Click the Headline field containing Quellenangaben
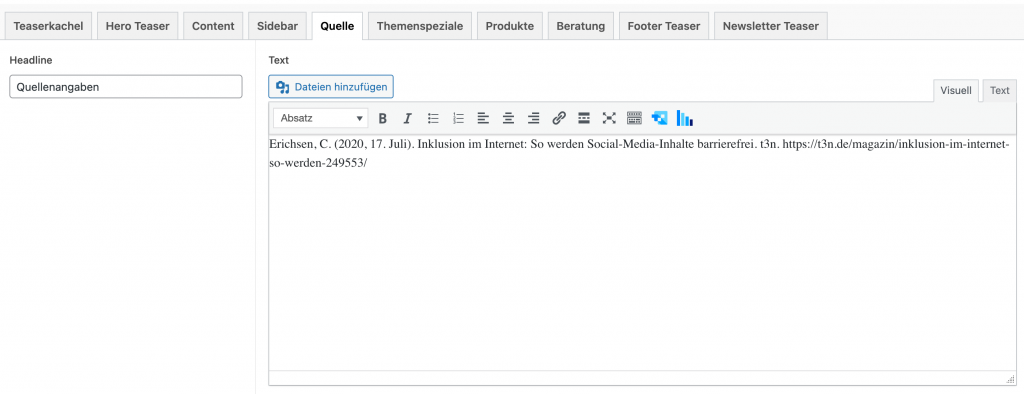The width and height of the screenshot is (1024, 394). 125,86
